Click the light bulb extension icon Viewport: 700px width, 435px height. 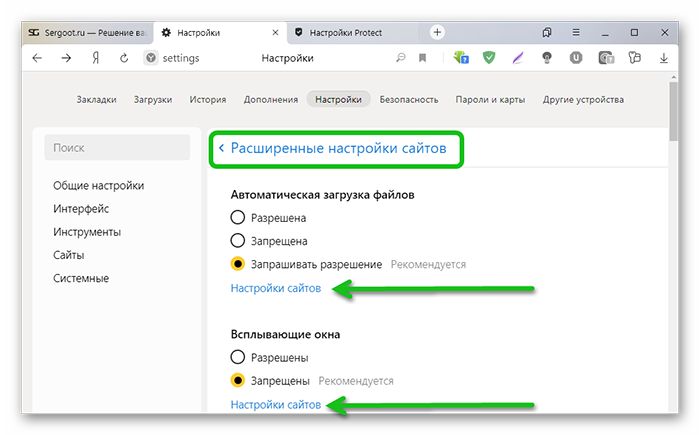[547, 58]
